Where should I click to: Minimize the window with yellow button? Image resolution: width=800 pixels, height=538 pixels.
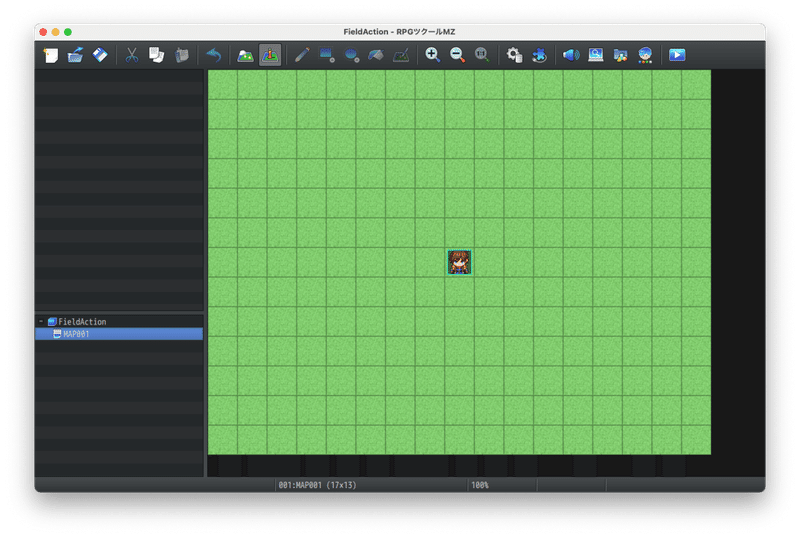pos(56,32)
